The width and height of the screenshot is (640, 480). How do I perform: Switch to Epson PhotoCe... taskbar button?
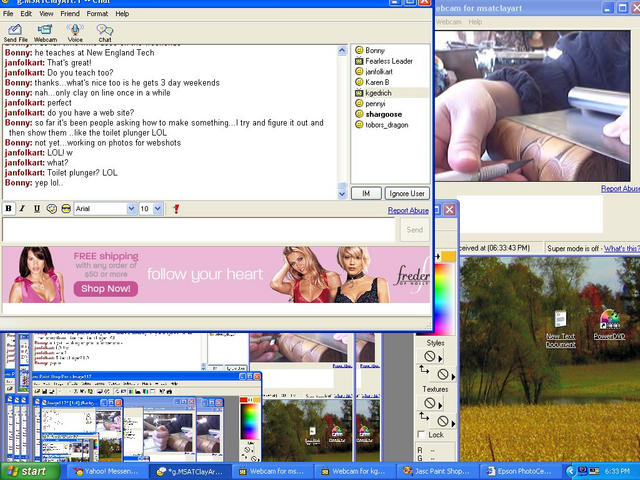(520, 471)
